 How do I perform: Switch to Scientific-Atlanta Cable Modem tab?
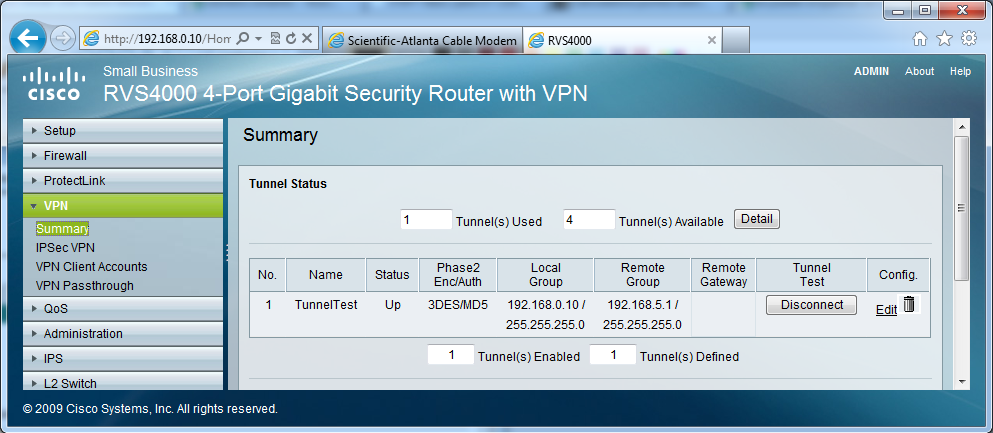click(x=422, y=41)
